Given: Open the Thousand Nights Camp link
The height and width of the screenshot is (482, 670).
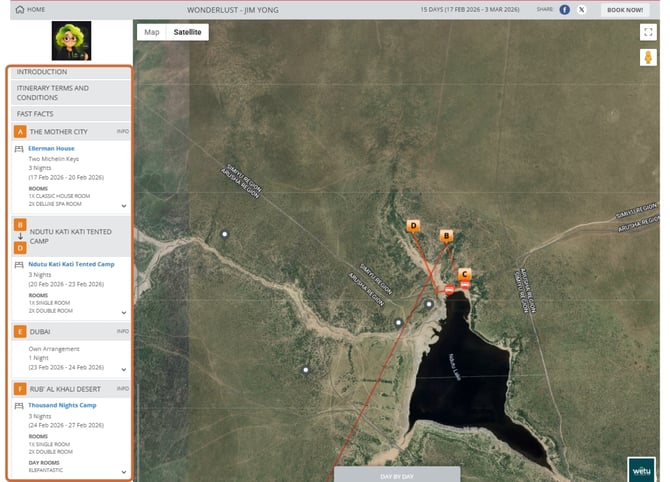Looking at the screenshot, I should (62, 405).
